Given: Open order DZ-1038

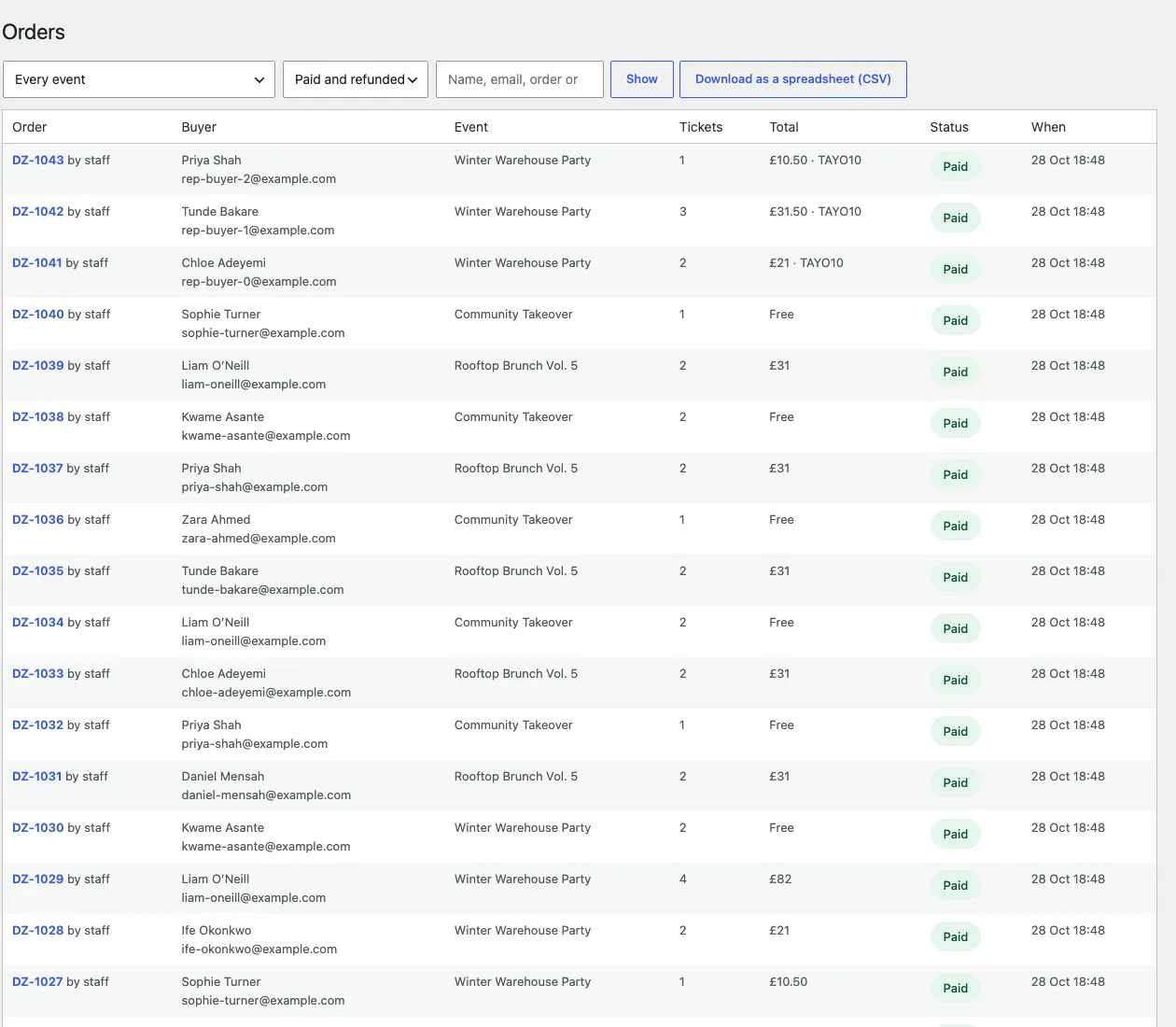Looking at the screenshot, I should tap(38, 417).
